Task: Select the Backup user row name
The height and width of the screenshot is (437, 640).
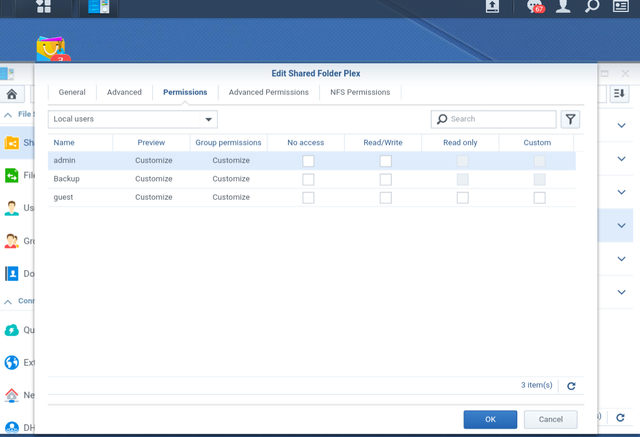Action: click(x=67, y=179)
